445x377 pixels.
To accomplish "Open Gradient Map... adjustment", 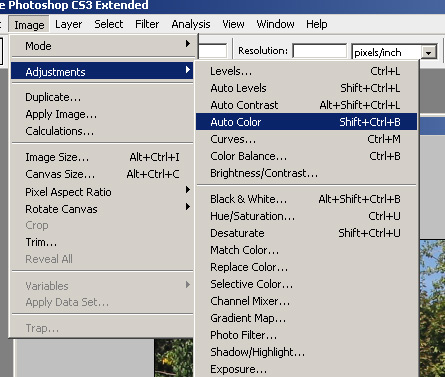I will (306, 318).
